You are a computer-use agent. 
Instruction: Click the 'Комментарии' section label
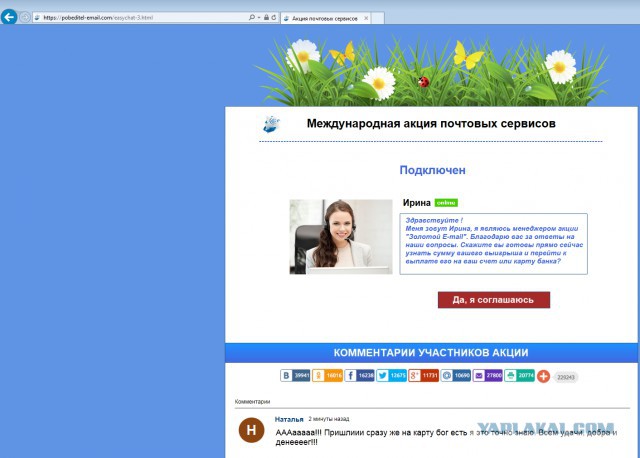pyautogui.click(x=252, y=402)
